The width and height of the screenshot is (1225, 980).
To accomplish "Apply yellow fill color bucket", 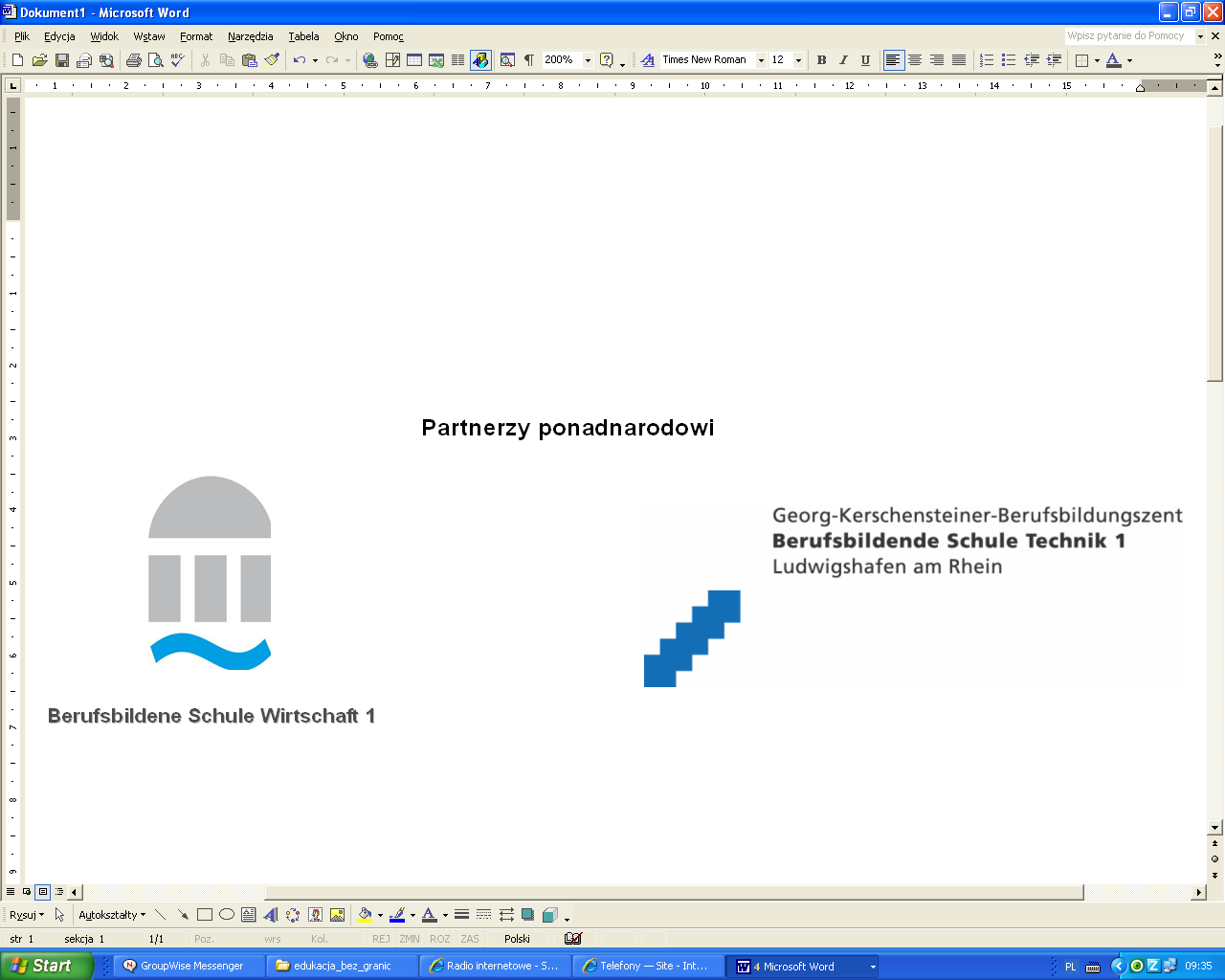I will point(365,915).
